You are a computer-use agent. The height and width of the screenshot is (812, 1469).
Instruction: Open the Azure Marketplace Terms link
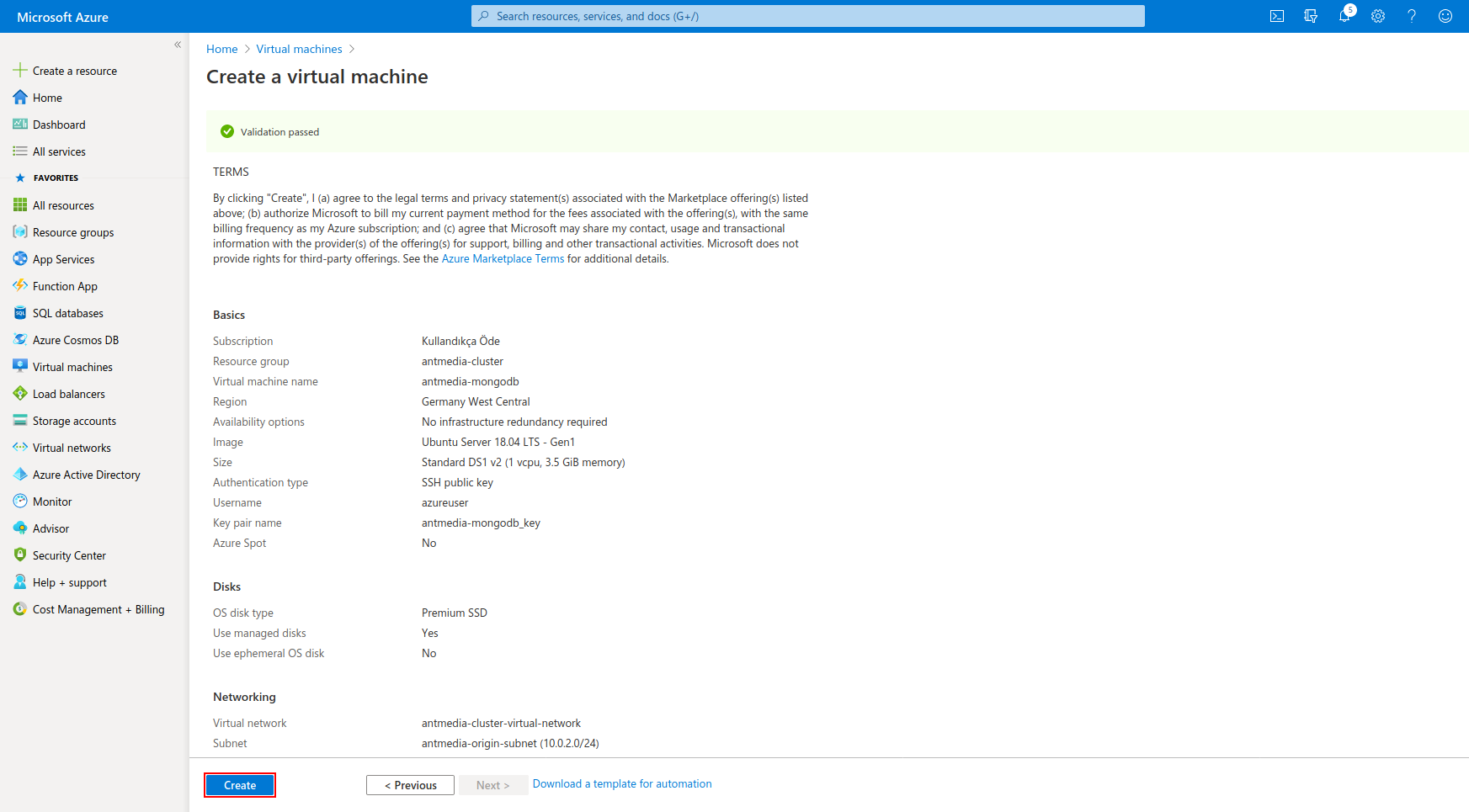pos(503,259)
